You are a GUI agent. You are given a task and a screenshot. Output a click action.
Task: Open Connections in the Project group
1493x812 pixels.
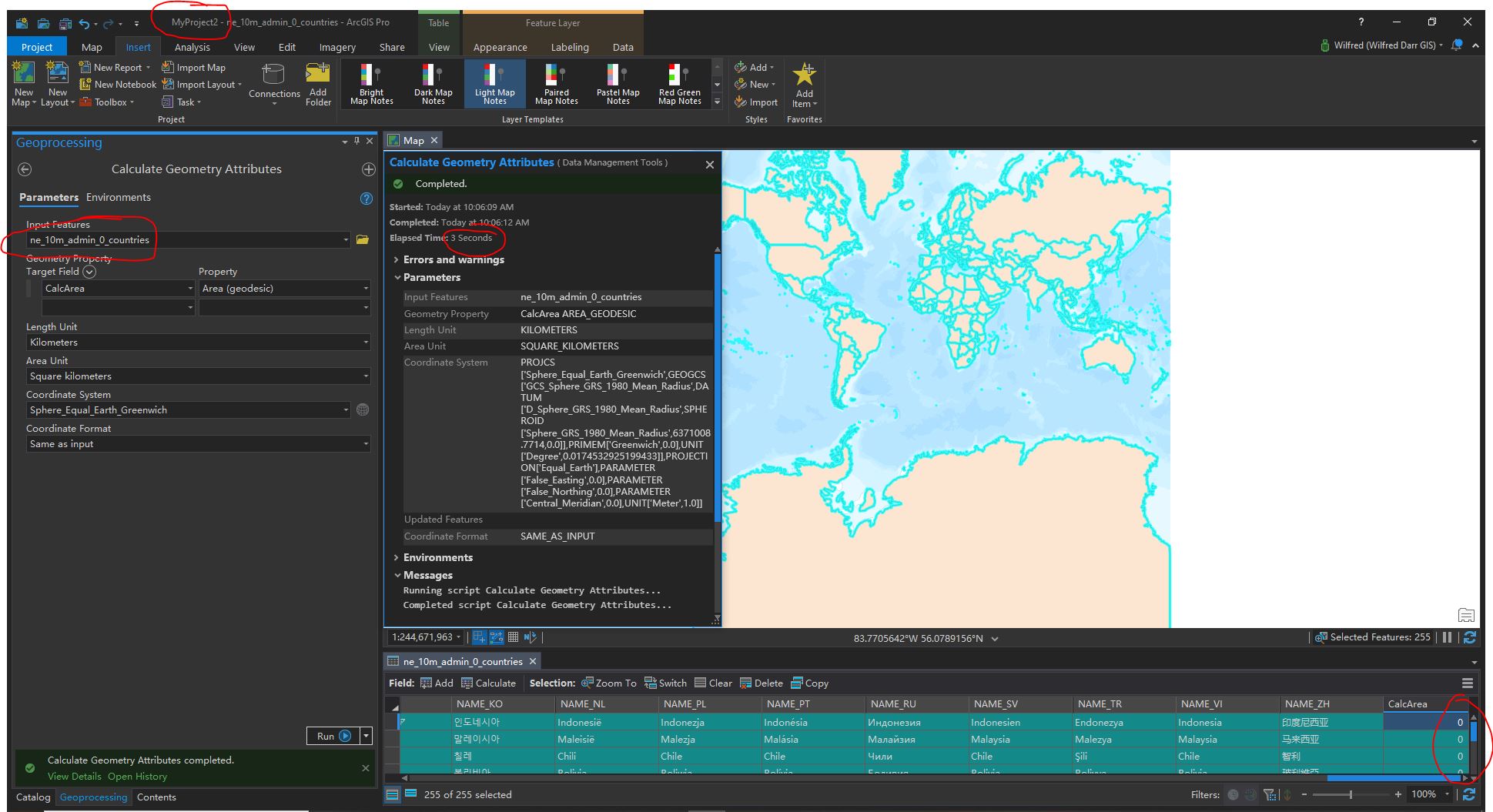(x=274, y=85)
